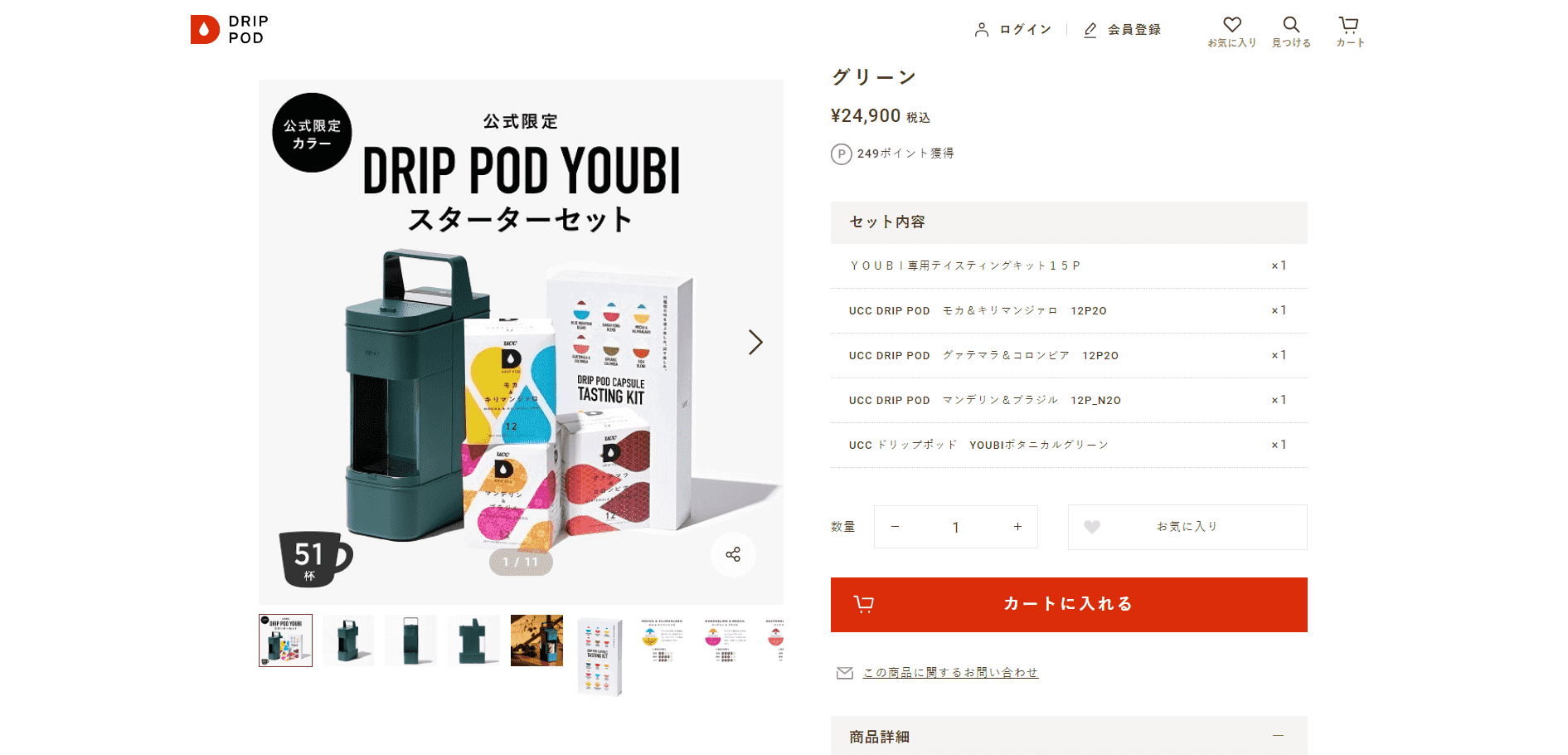Click the Drip Pod logo

(x=230, y=29)
